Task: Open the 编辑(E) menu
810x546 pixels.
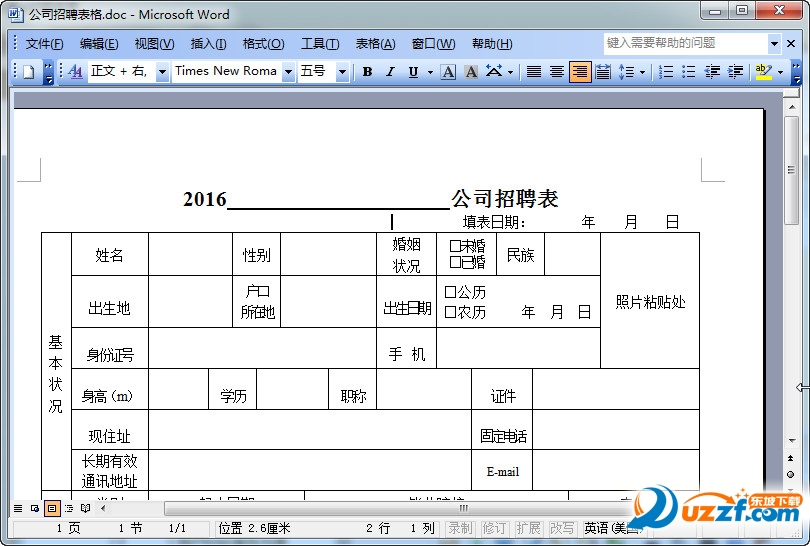Action: point(99,44)
